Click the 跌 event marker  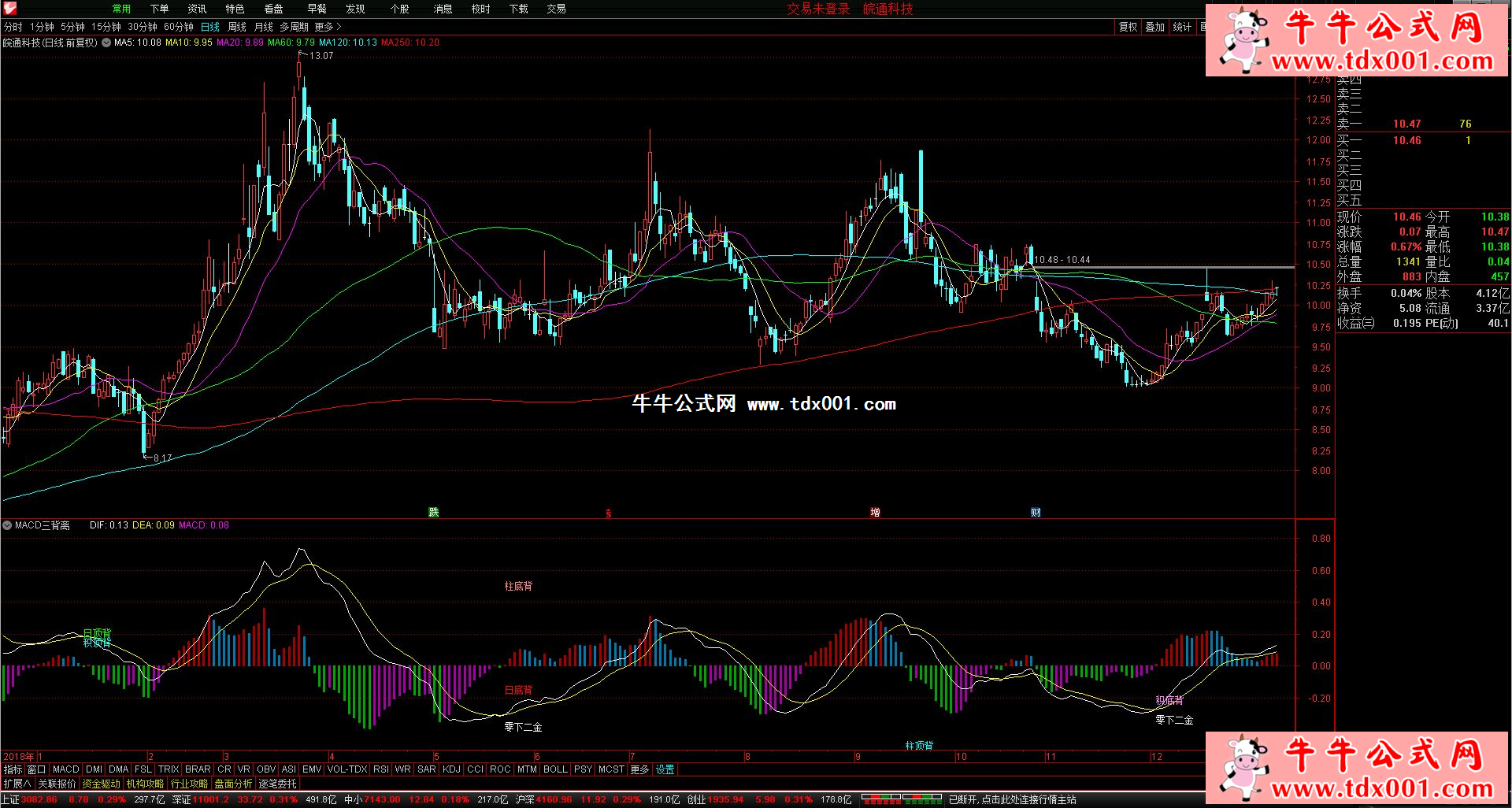433,513
